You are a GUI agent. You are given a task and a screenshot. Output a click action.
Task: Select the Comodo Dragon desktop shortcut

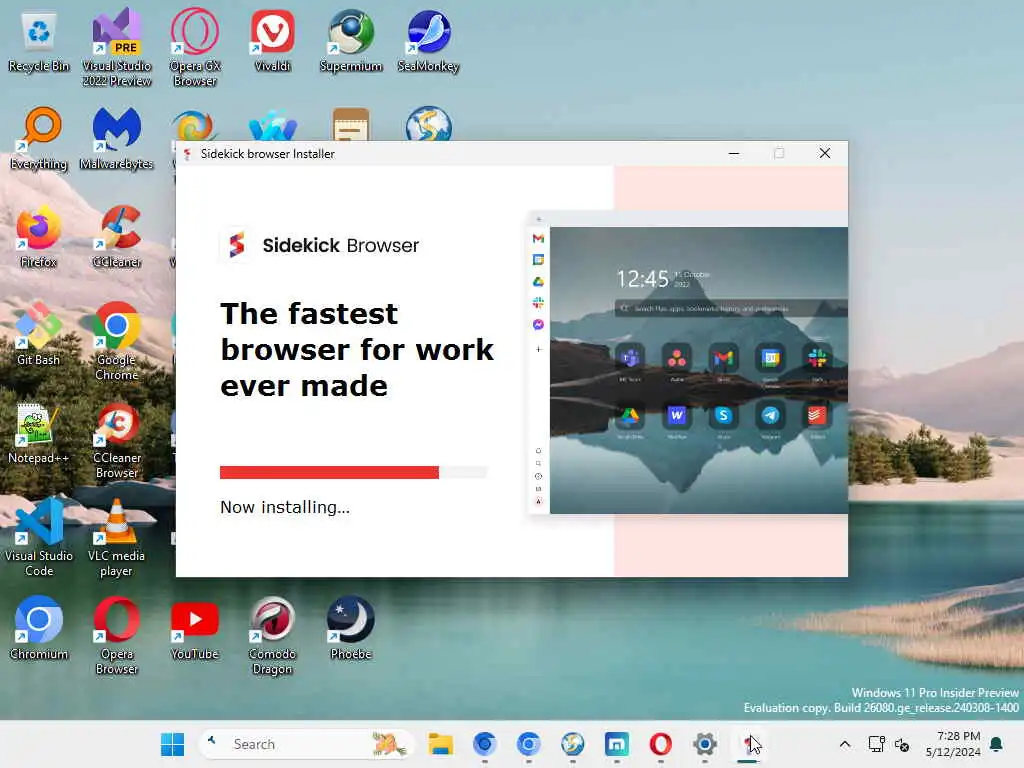[272, 635]
